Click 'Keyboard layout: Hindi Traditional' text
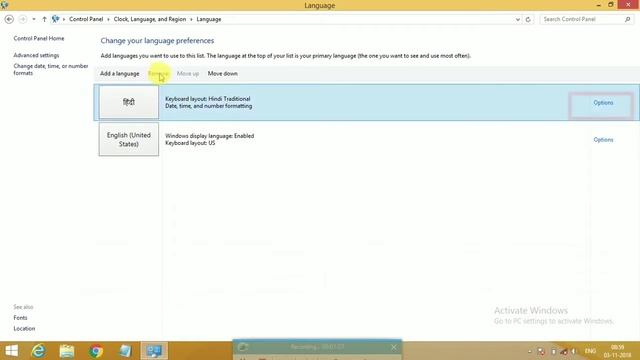The width and height of the screenshot is (640, 360). pos(208,99)
